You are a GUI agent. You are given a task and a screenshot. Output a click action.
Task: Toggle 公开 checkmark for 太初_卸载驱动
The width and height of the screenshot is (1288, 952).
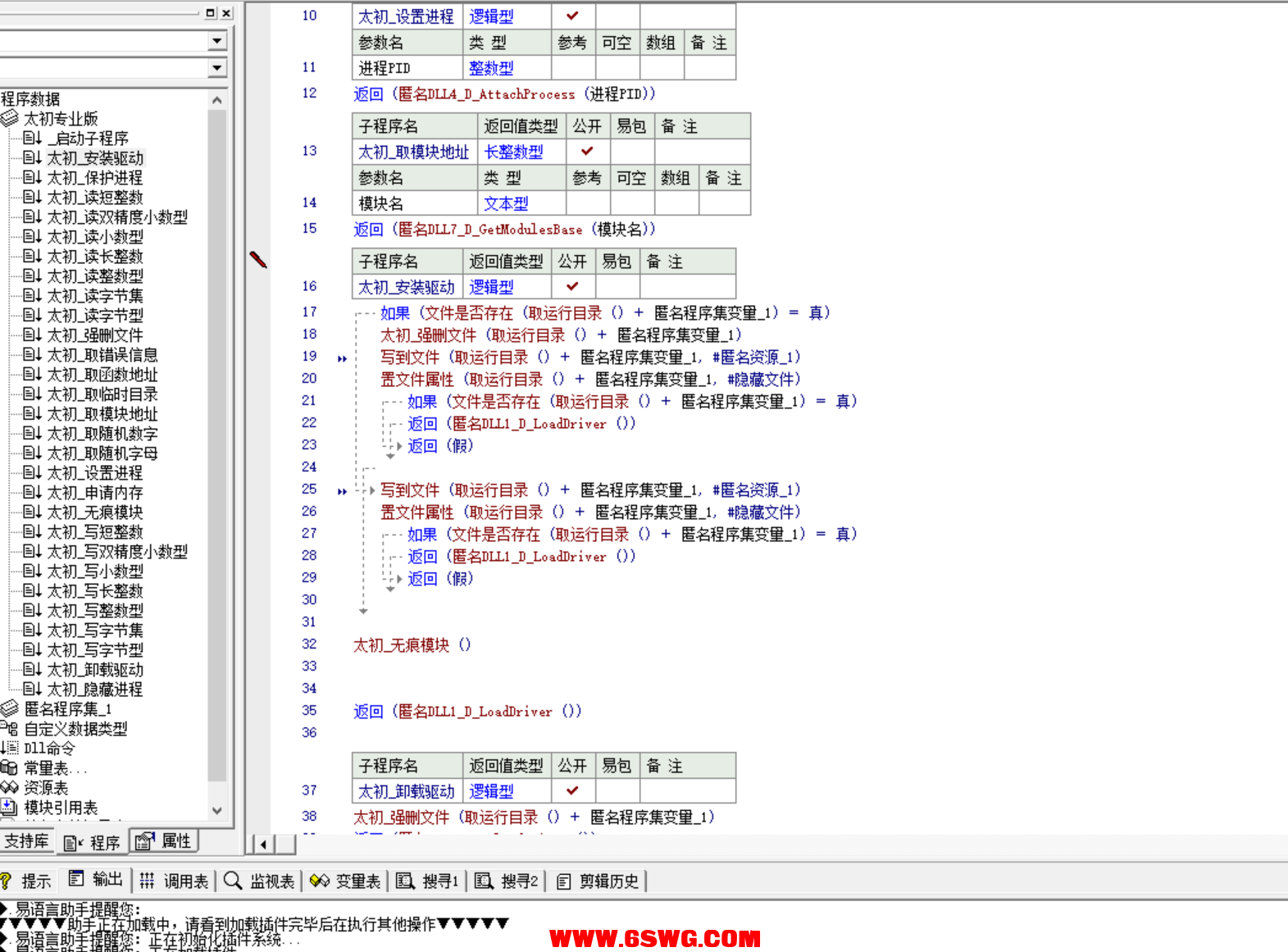click(572, 790)
